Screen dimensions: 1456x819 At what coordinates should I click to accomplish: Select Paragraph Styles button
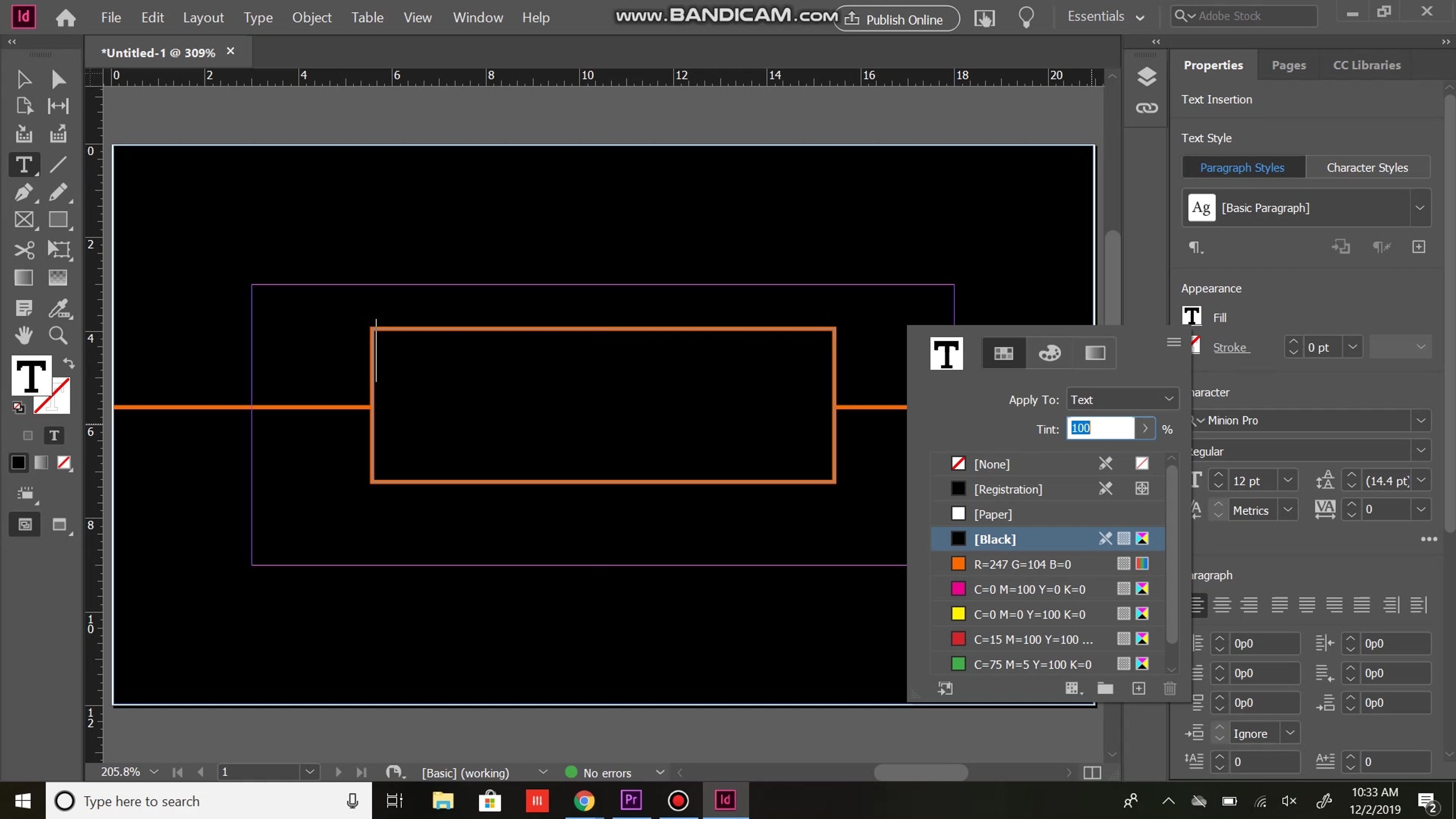click(1243, 167)
